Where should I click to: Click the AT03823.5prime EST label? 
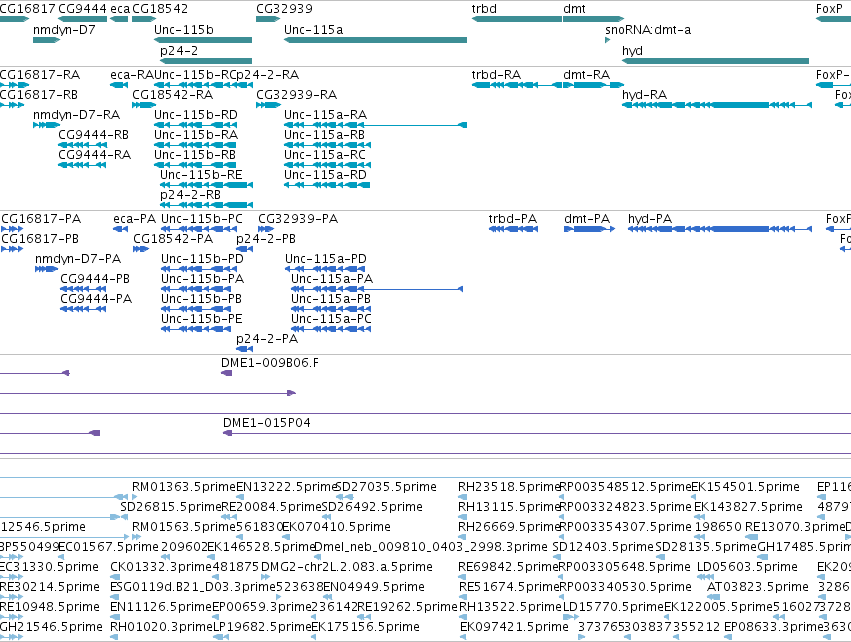pyautogui.click(x=758, y=587)
